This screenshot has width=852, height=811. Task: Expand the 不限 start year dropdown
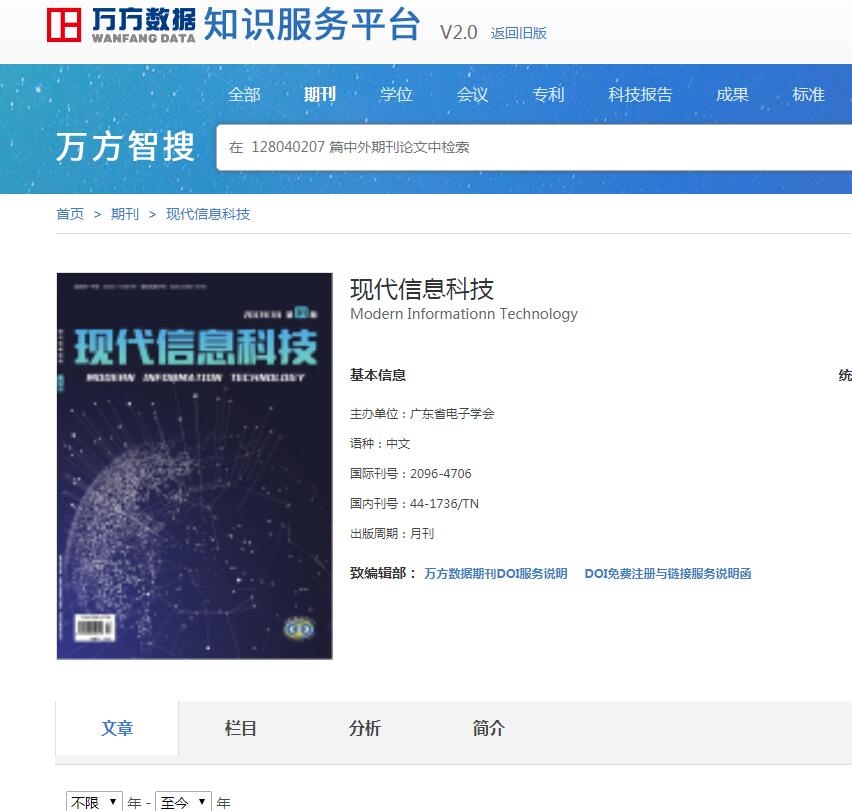click(x=94, y=802)
